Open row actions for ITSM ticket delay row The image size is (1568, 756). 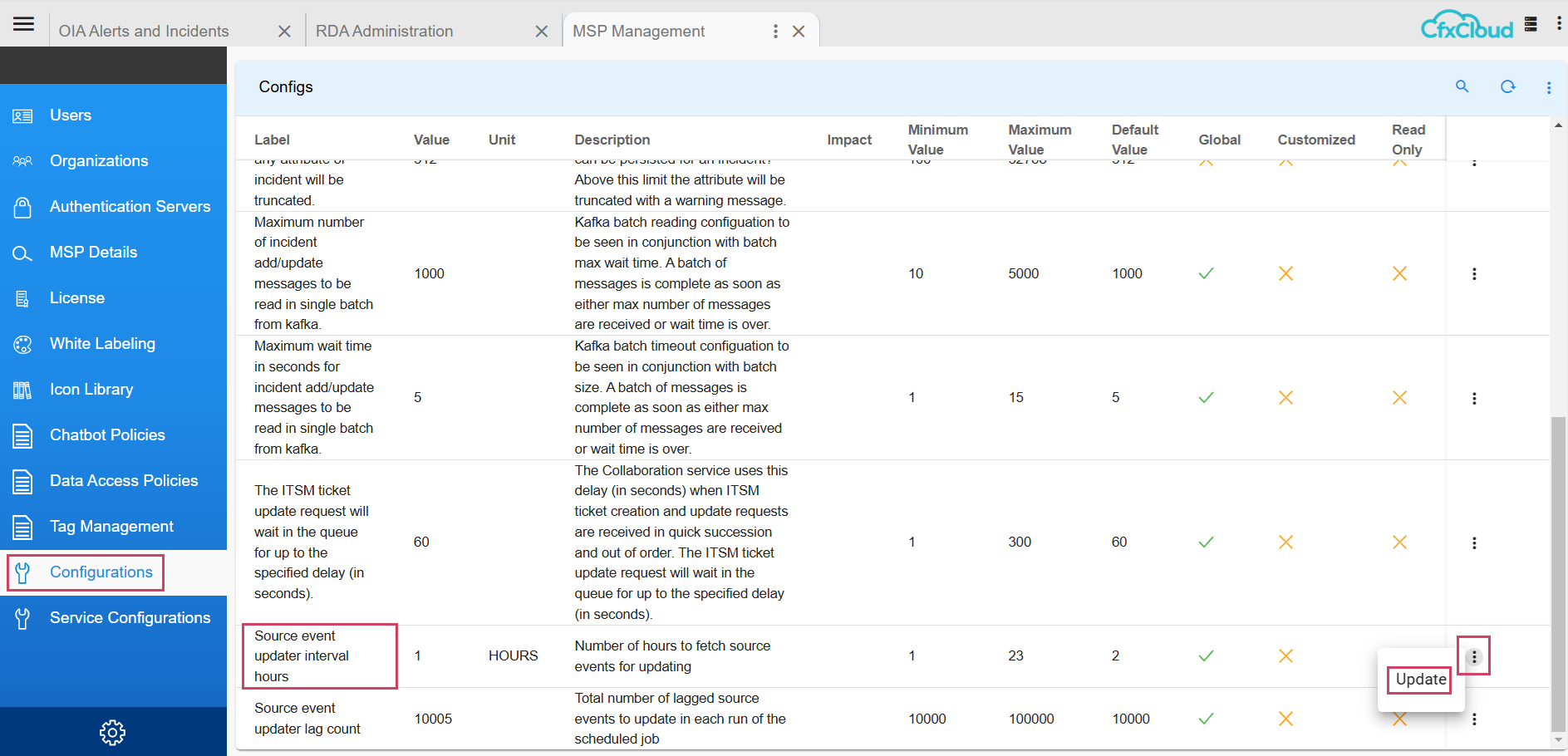click(x=1474, y=542)
